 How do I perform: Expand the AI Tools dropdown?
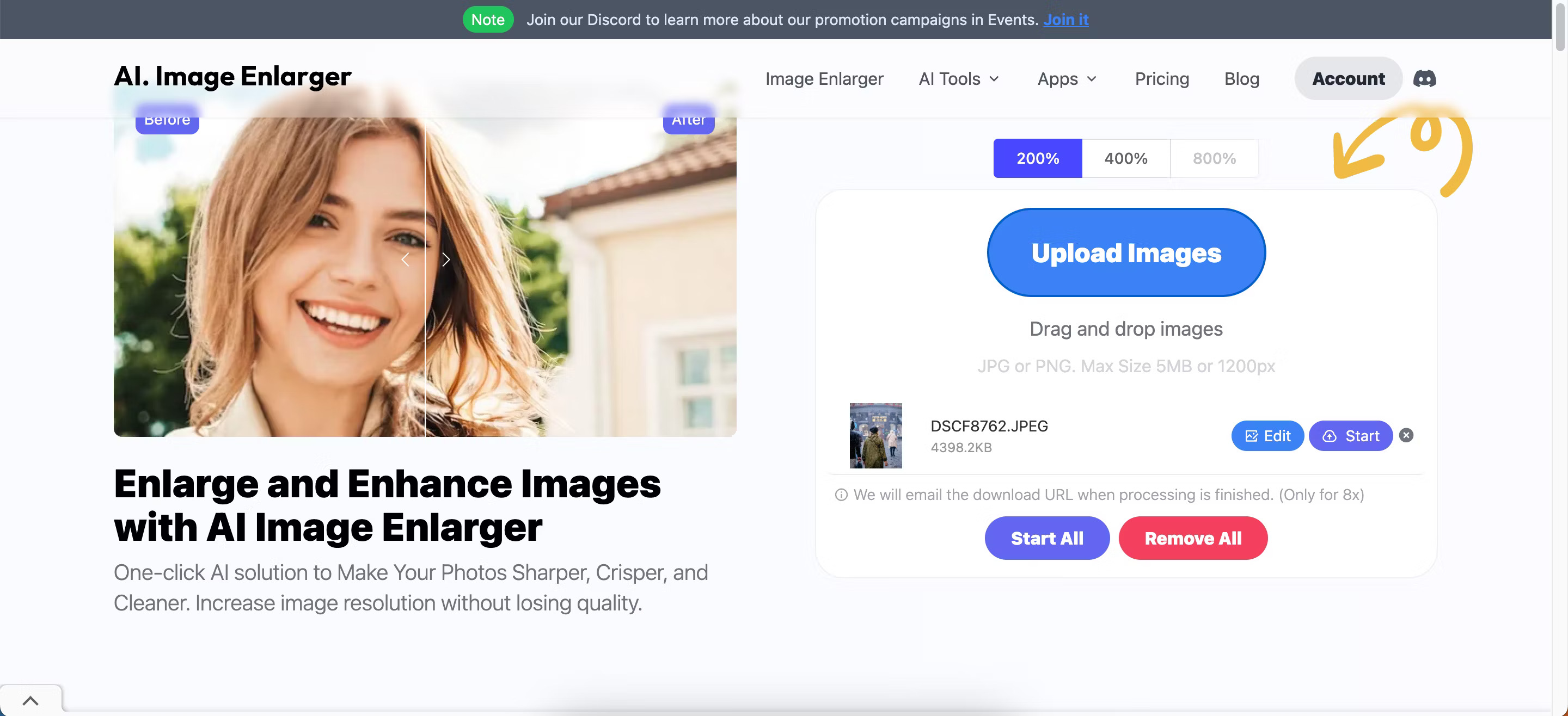tap(958, 78)
